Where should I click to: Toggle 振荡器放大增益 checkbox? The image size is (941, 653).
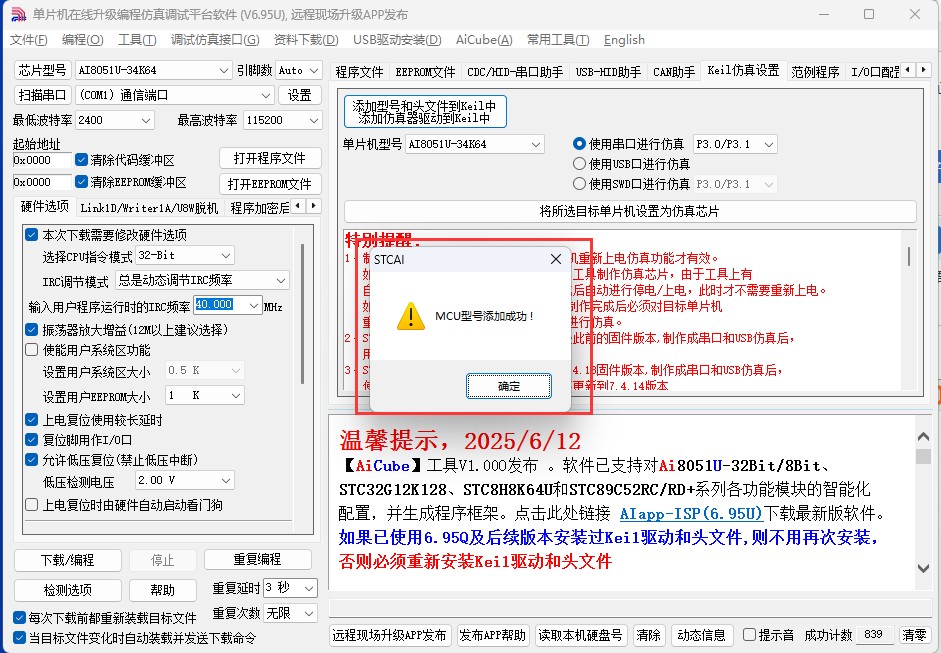click(32, 330)
